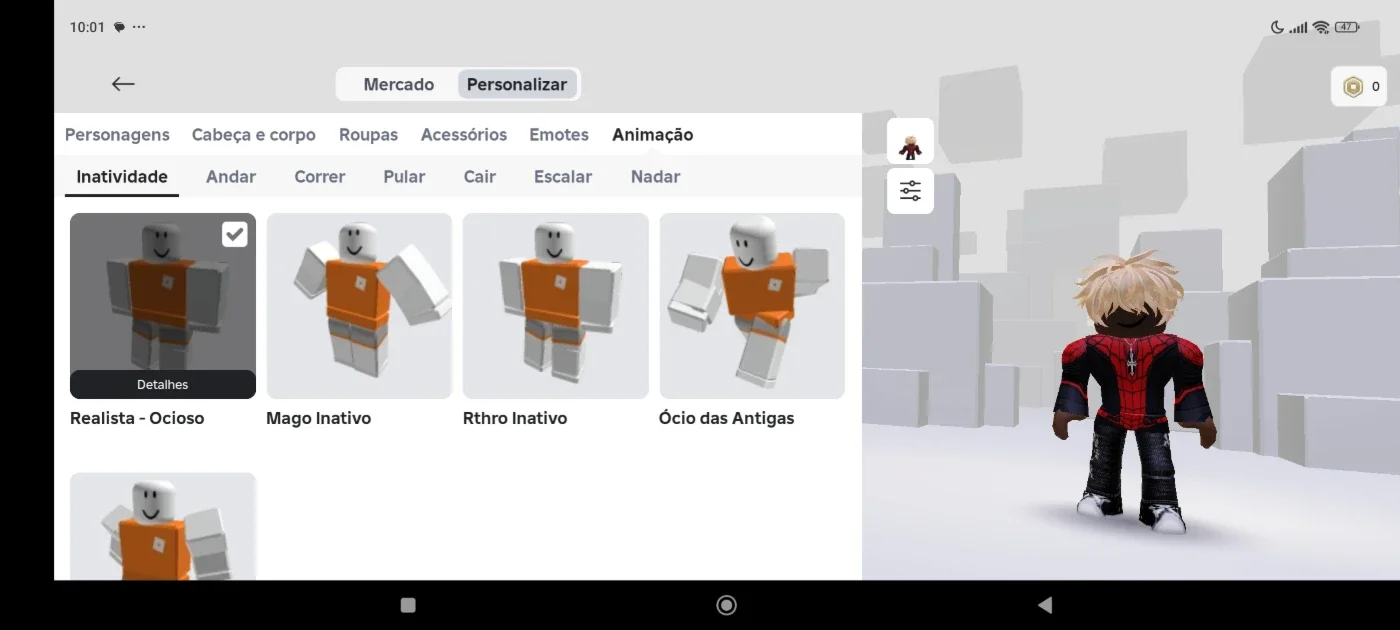Click the Mago Inativo label

coord(318,418)
